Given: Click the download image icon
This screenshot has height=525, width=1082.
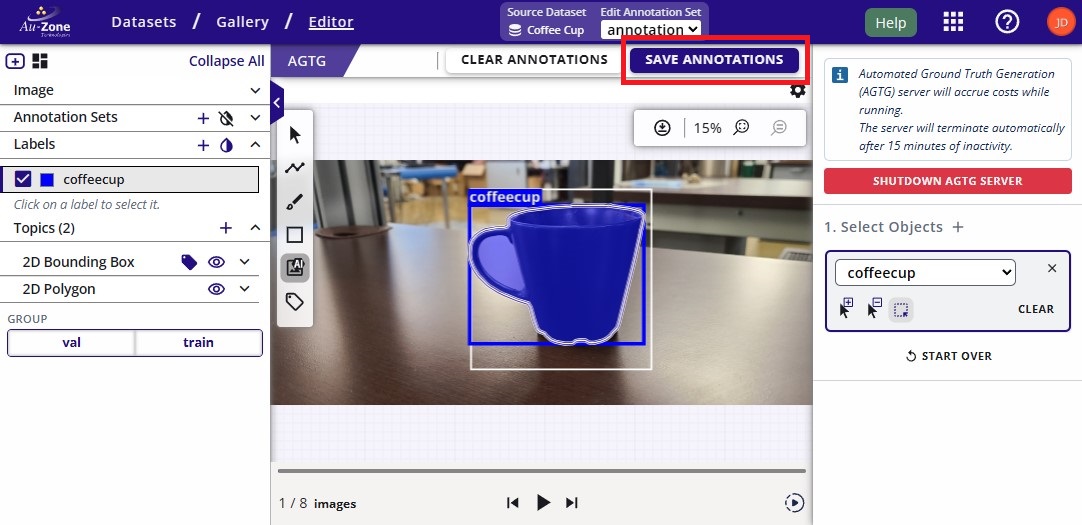Looking at the screenshot, I should (662, 128).
